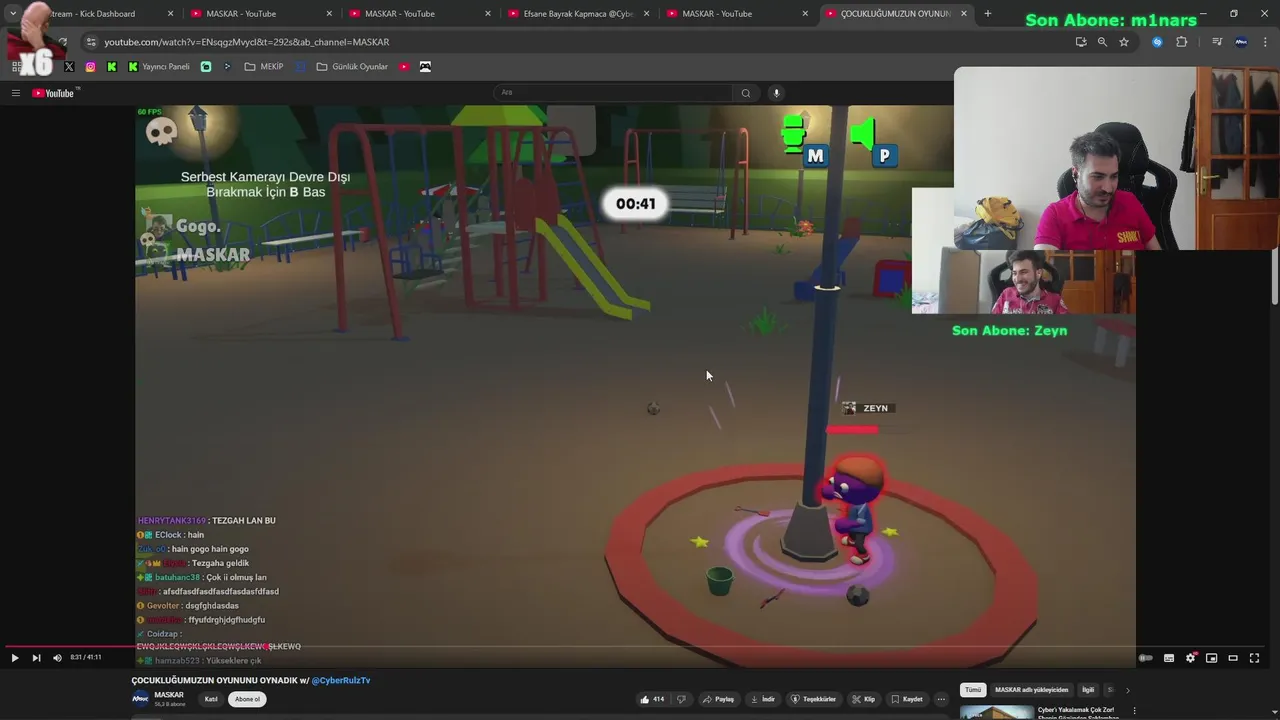Open the Chrome profile avatar

1241,42
